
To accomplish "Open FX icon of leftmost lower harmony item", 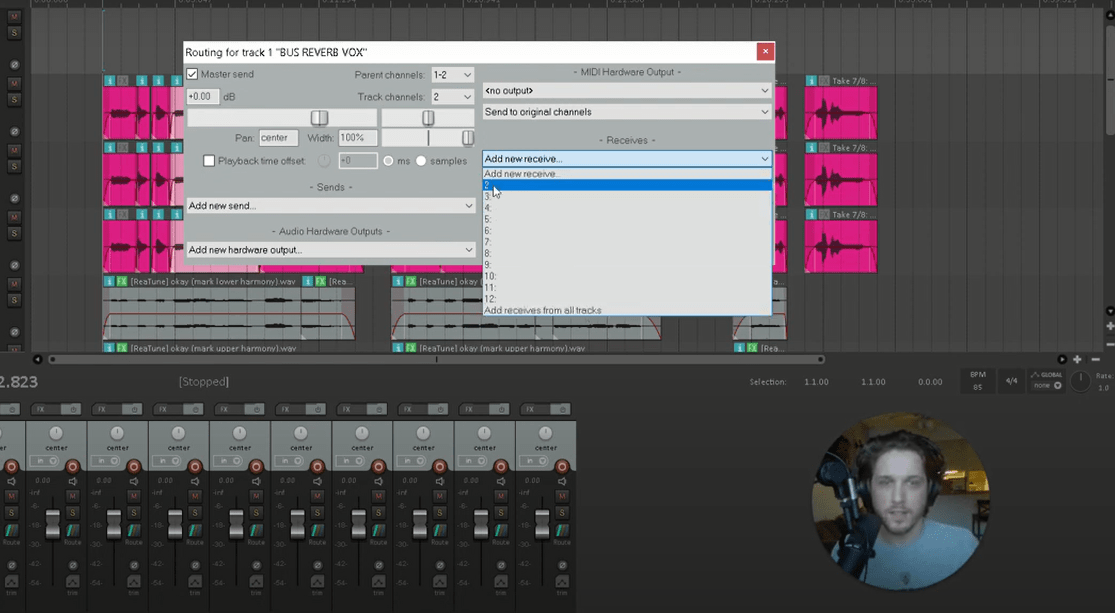I will click(x=122, y=282).
